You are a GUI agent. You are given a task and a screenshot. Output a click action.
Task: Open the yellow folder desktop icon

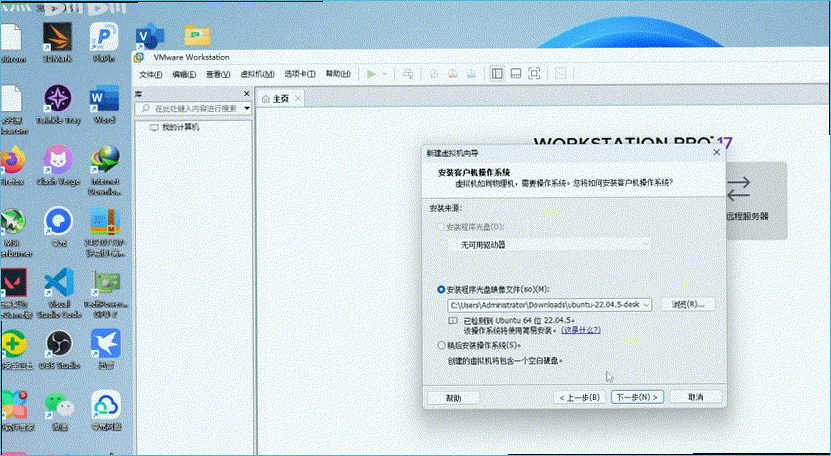coord(197,36)
